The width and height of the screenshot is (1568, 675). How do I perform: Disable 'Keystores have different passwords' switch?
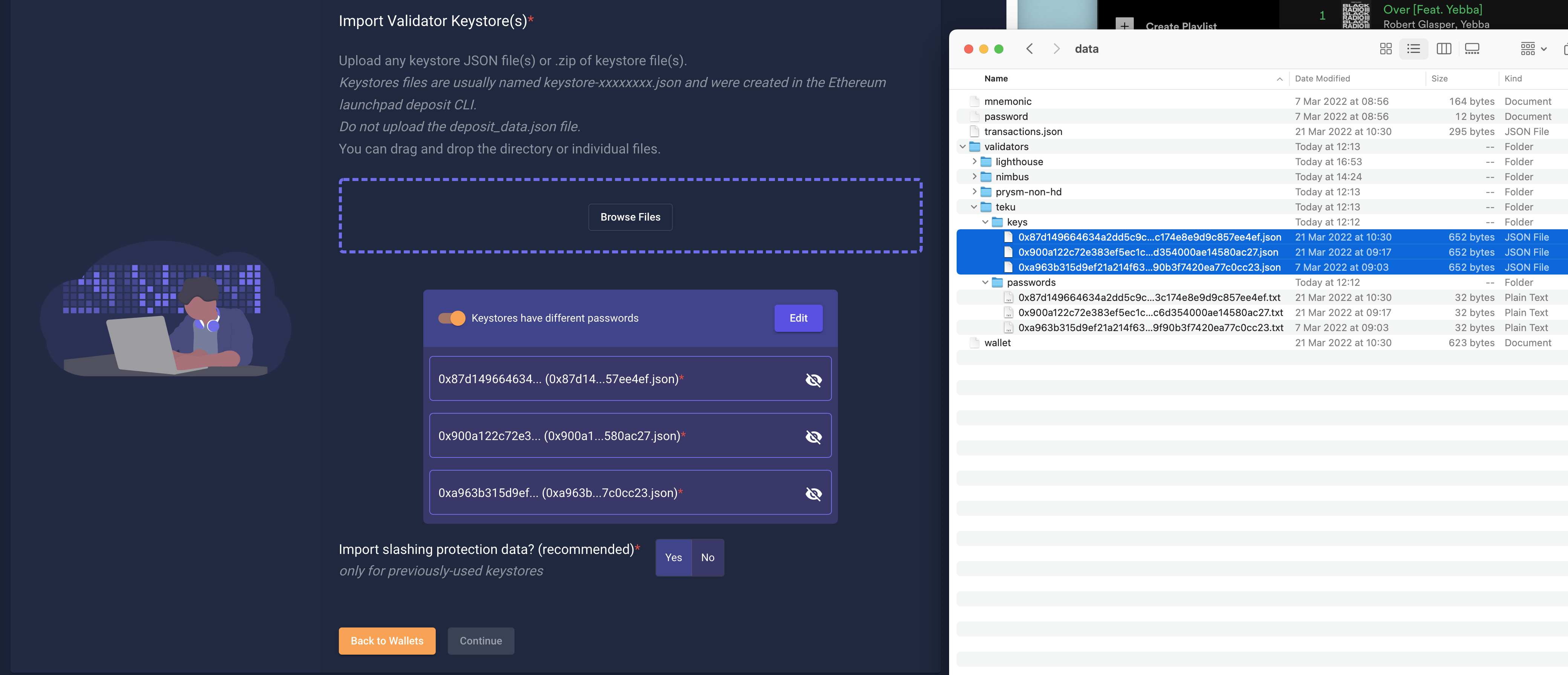click(452, 318)
